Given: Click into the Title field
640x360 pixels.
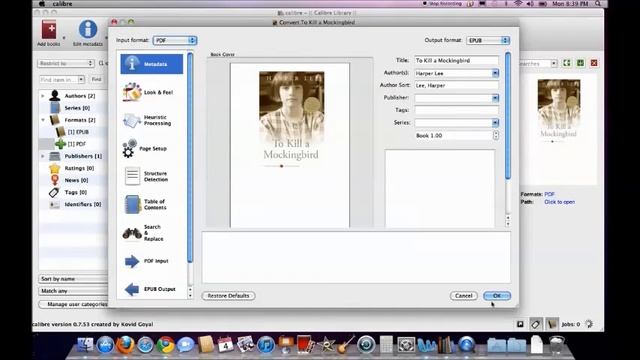Looking at the screenshot, I should pyautogui.click(x=456, y=60).
